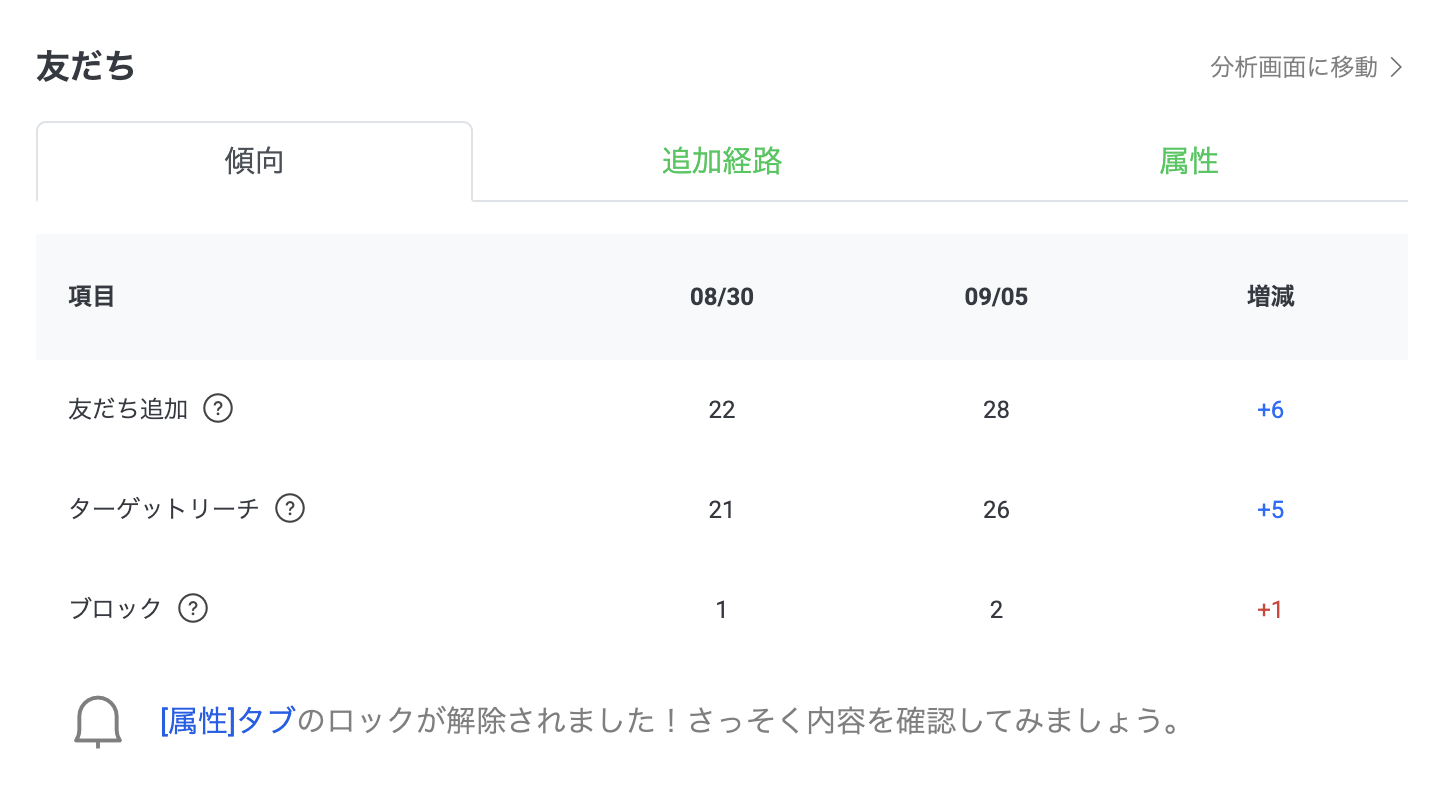Click the red +1 block increase

click(1270, 610)
